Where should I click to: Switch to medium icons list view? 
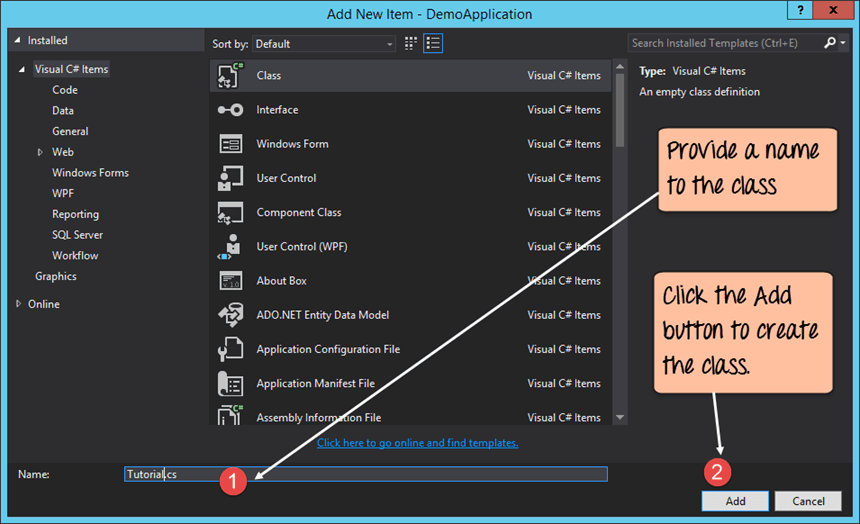point(433,44)
